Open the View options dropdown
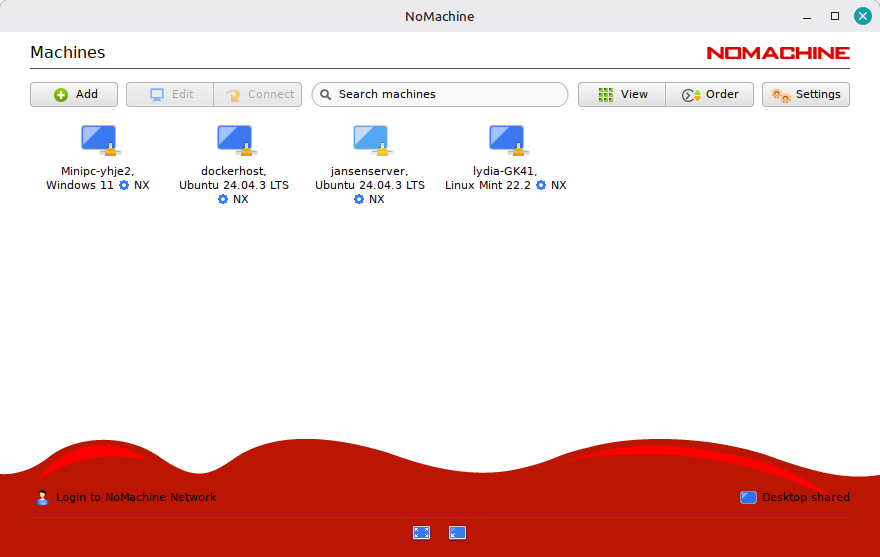The width and height of the screenshot is (880, 557). click(622, 94)
